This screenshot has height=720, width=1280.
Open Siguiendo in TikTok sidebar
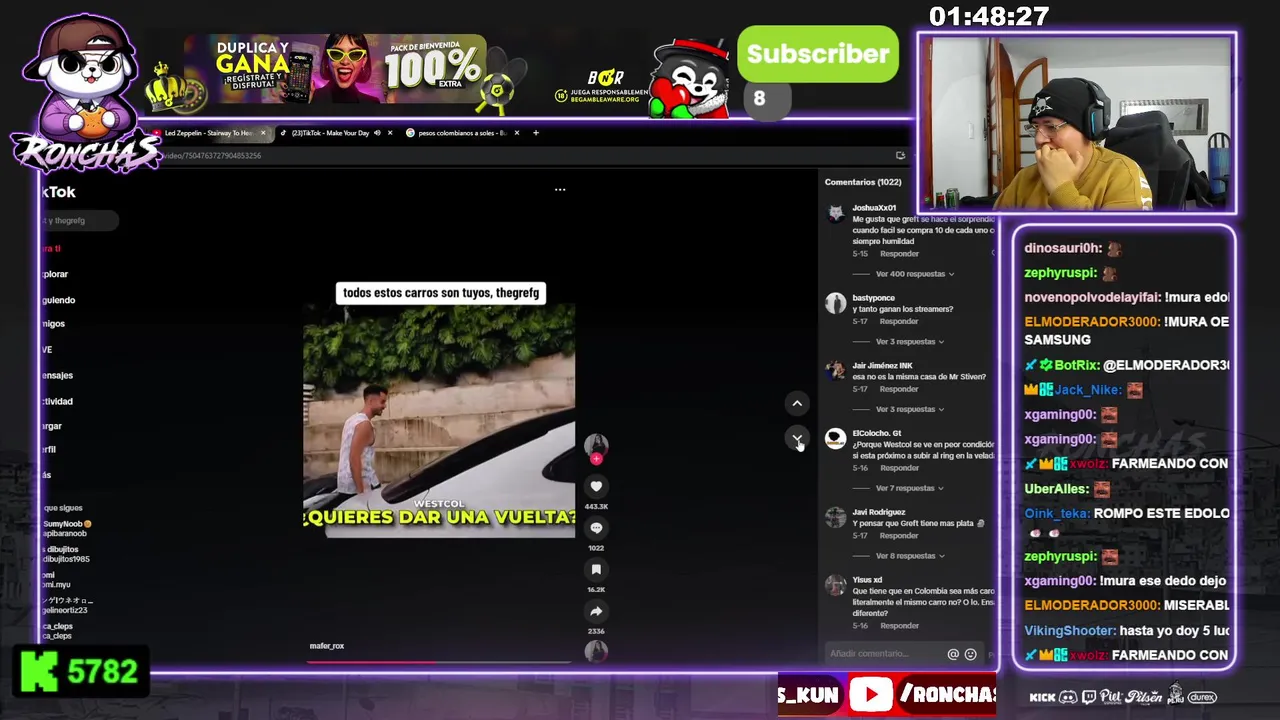tap(58, 300)
